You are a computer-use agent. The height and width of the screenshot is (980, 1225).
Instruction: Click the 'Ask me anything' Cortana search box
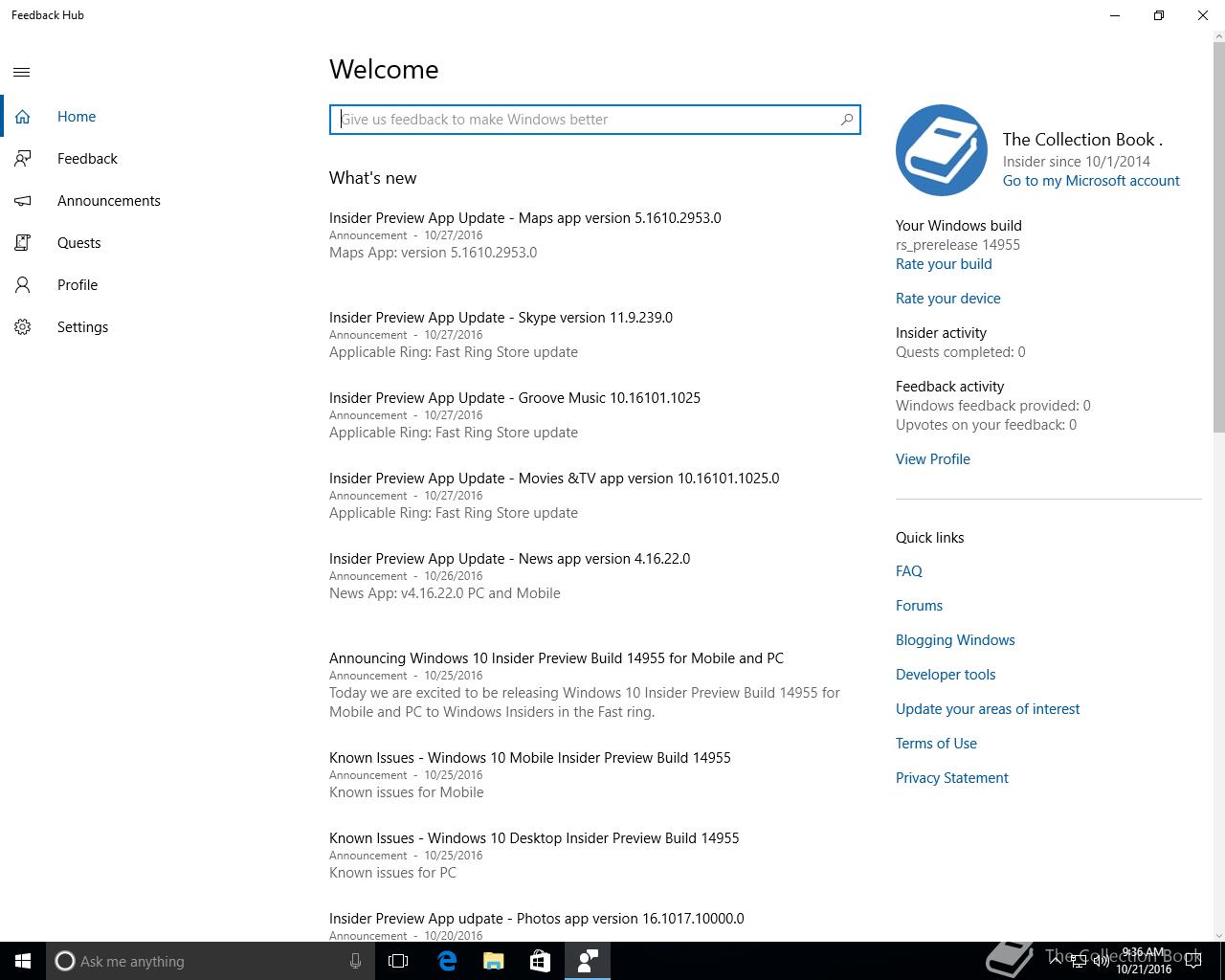(211, 961)
